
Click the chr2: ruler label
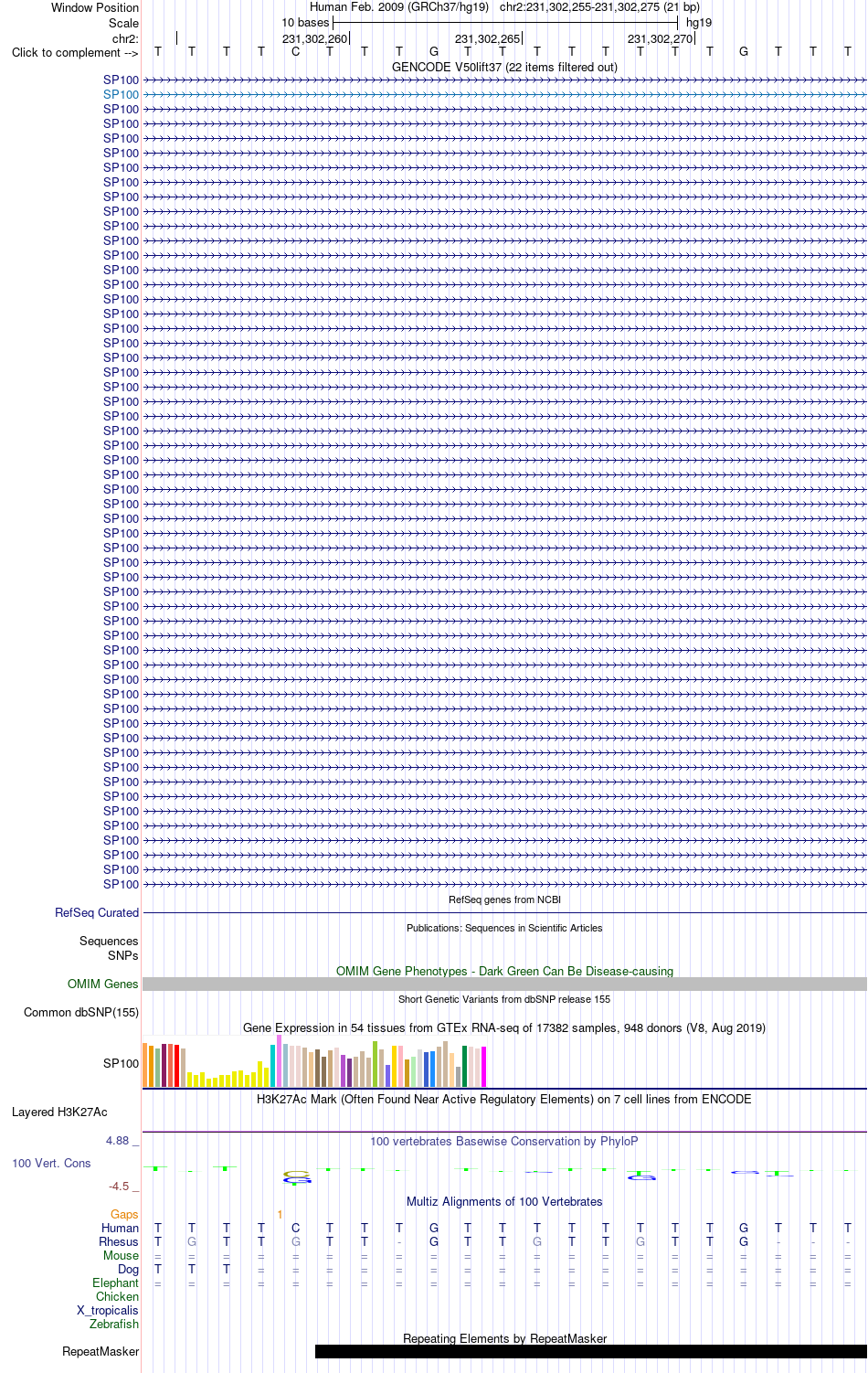click(125, 38)
